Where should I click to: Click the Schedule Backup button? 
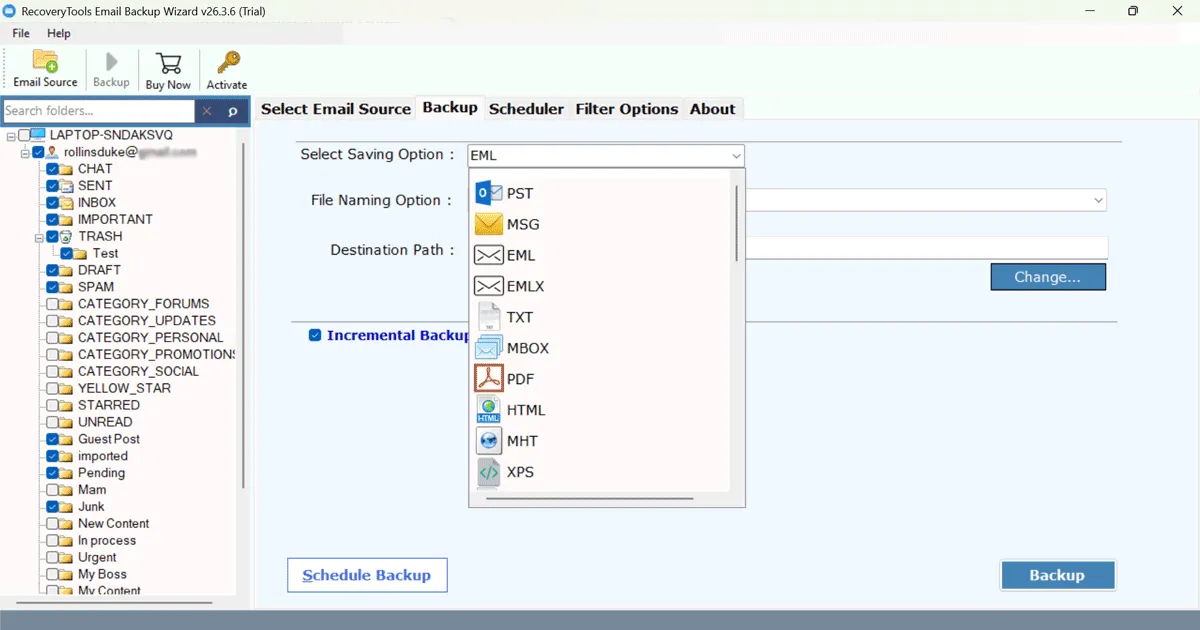coord(367,575)
